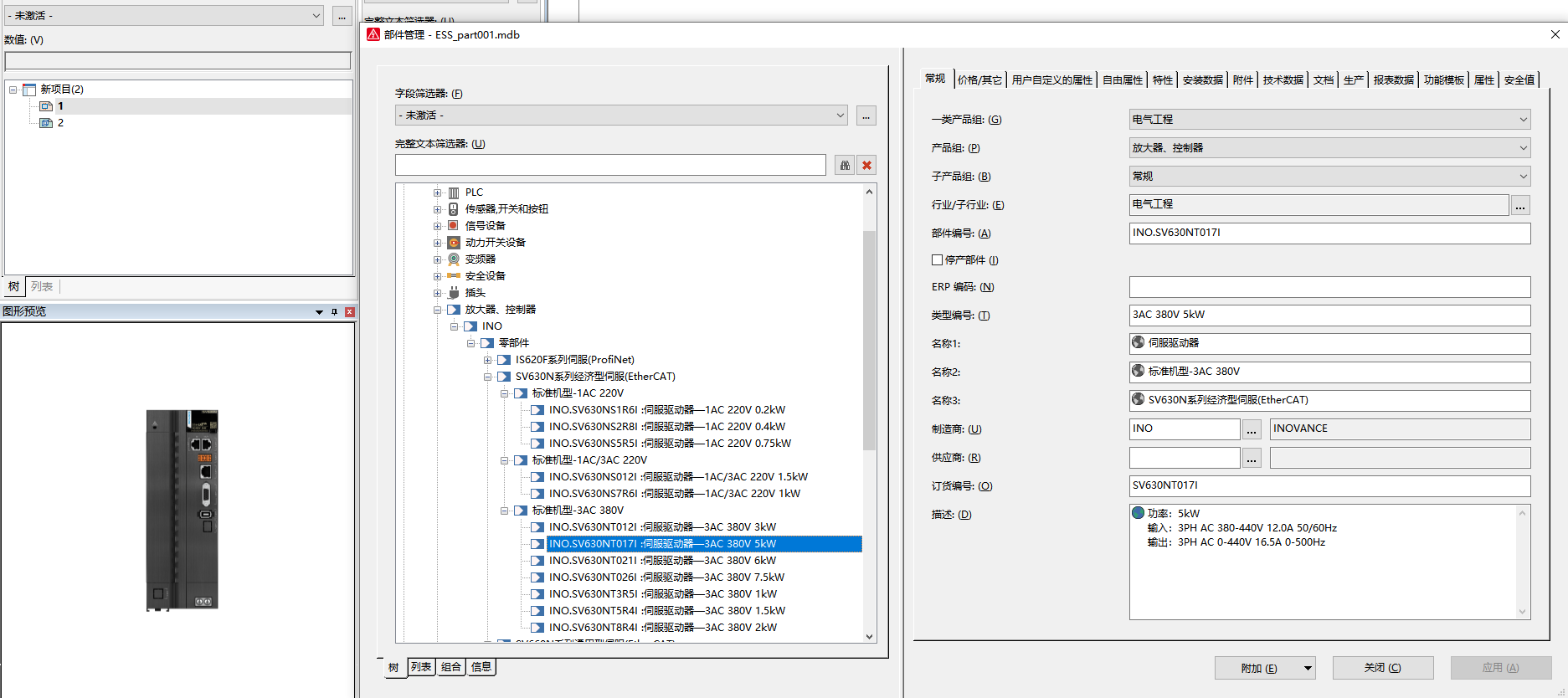The height and width of the screenshot is (698, 1568).
Task: Click the 动力开关设备 icon
Action: click(454, 243)
